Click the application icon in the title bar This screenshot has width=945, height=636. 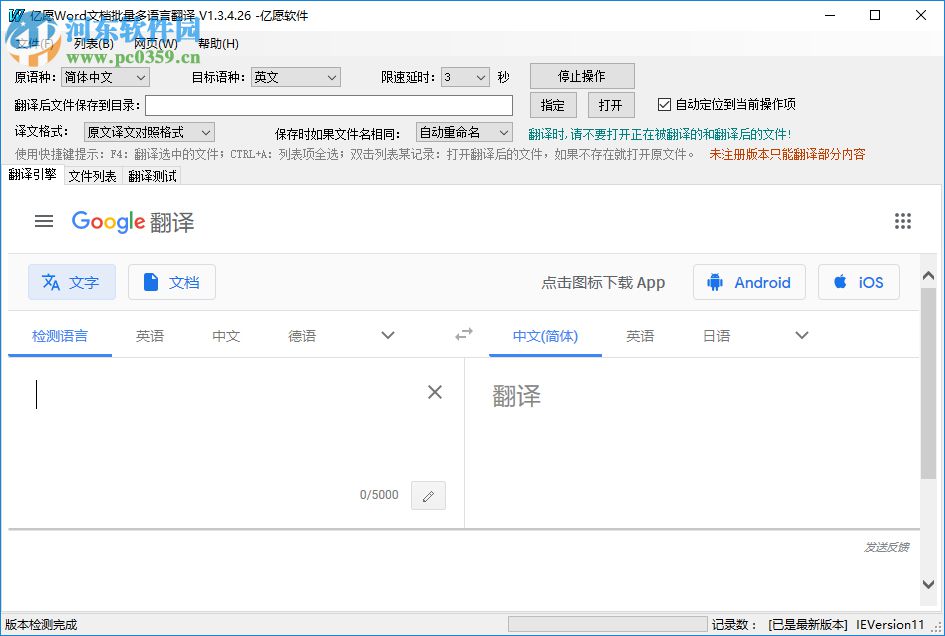(14, 15)
